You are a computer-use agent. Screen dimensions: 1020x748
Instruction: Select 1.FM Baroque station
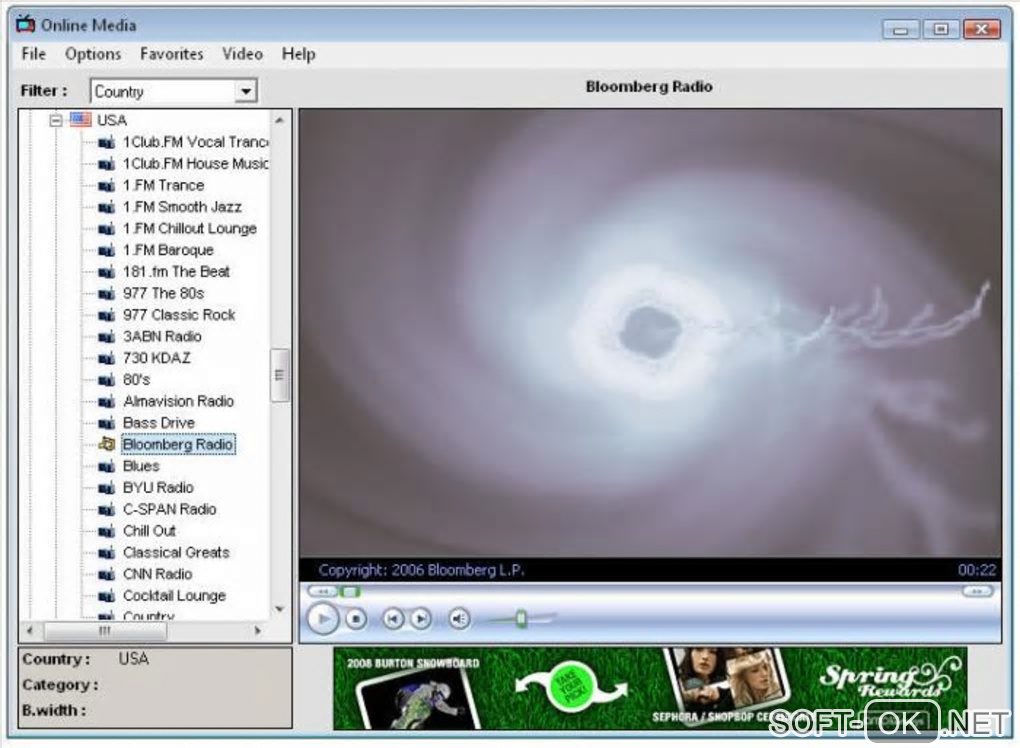click(168, 250)
